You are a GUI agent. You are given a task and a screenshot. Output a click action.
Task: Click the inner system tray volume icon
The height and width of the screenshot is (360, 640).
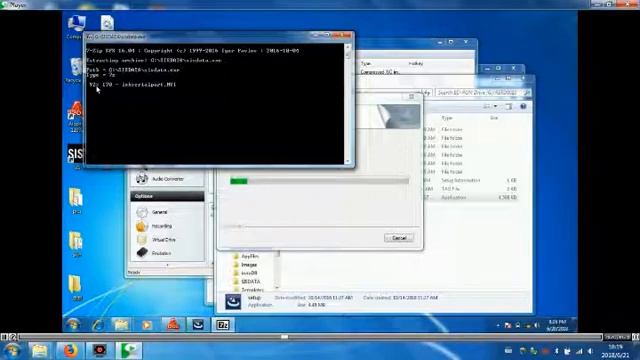coord(537,325)
